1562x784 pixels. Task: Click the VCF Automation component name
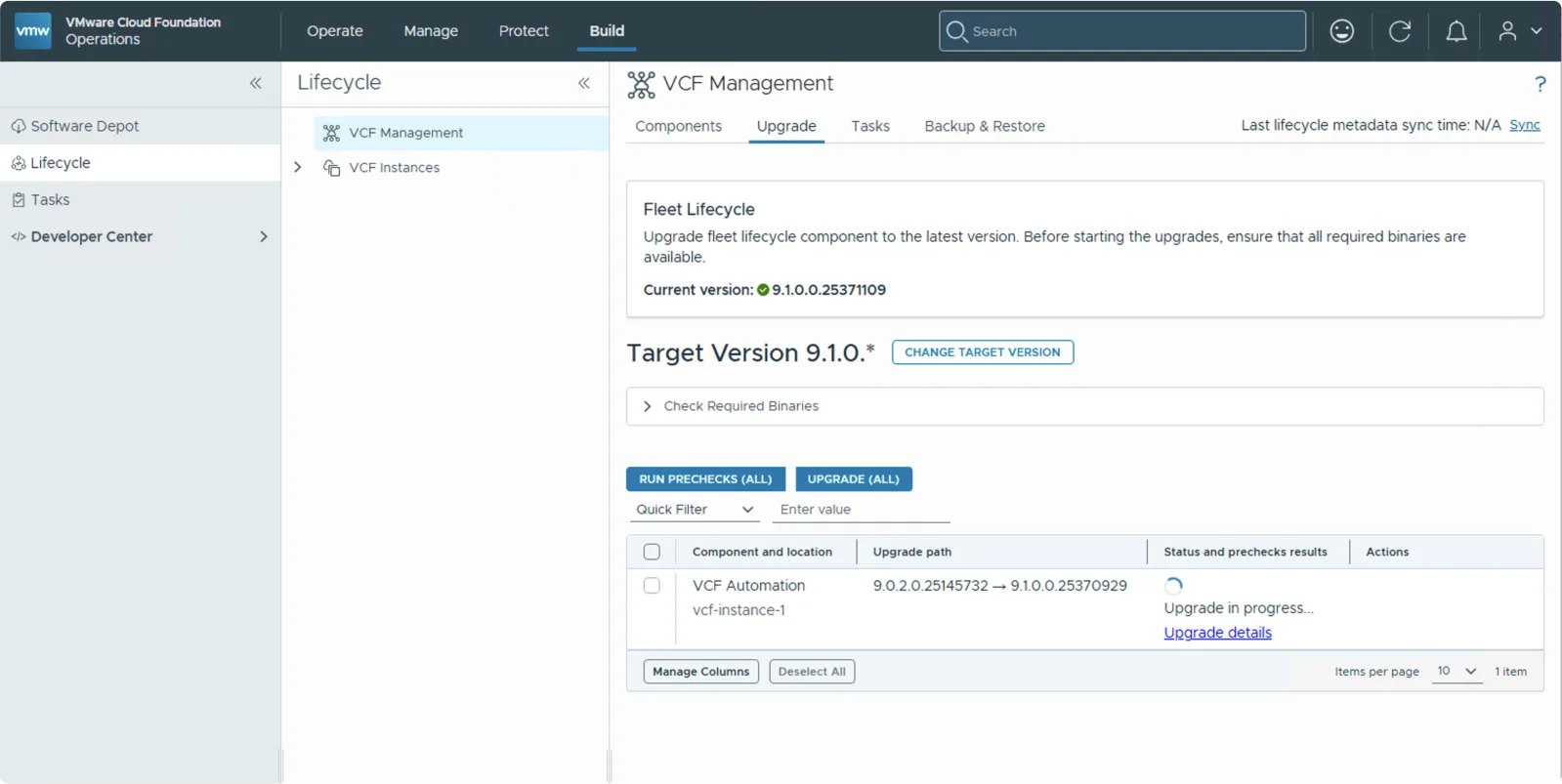(749, 586)
